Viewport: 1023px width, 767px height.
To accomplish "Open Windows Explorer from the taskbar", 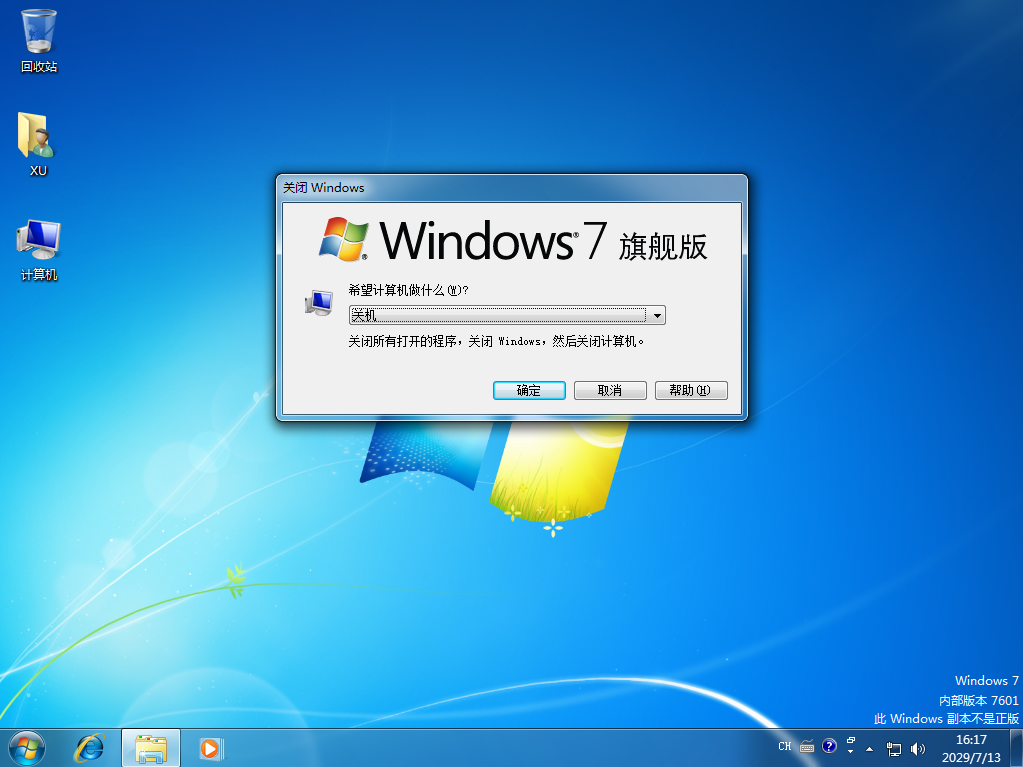I will (151, 747).
